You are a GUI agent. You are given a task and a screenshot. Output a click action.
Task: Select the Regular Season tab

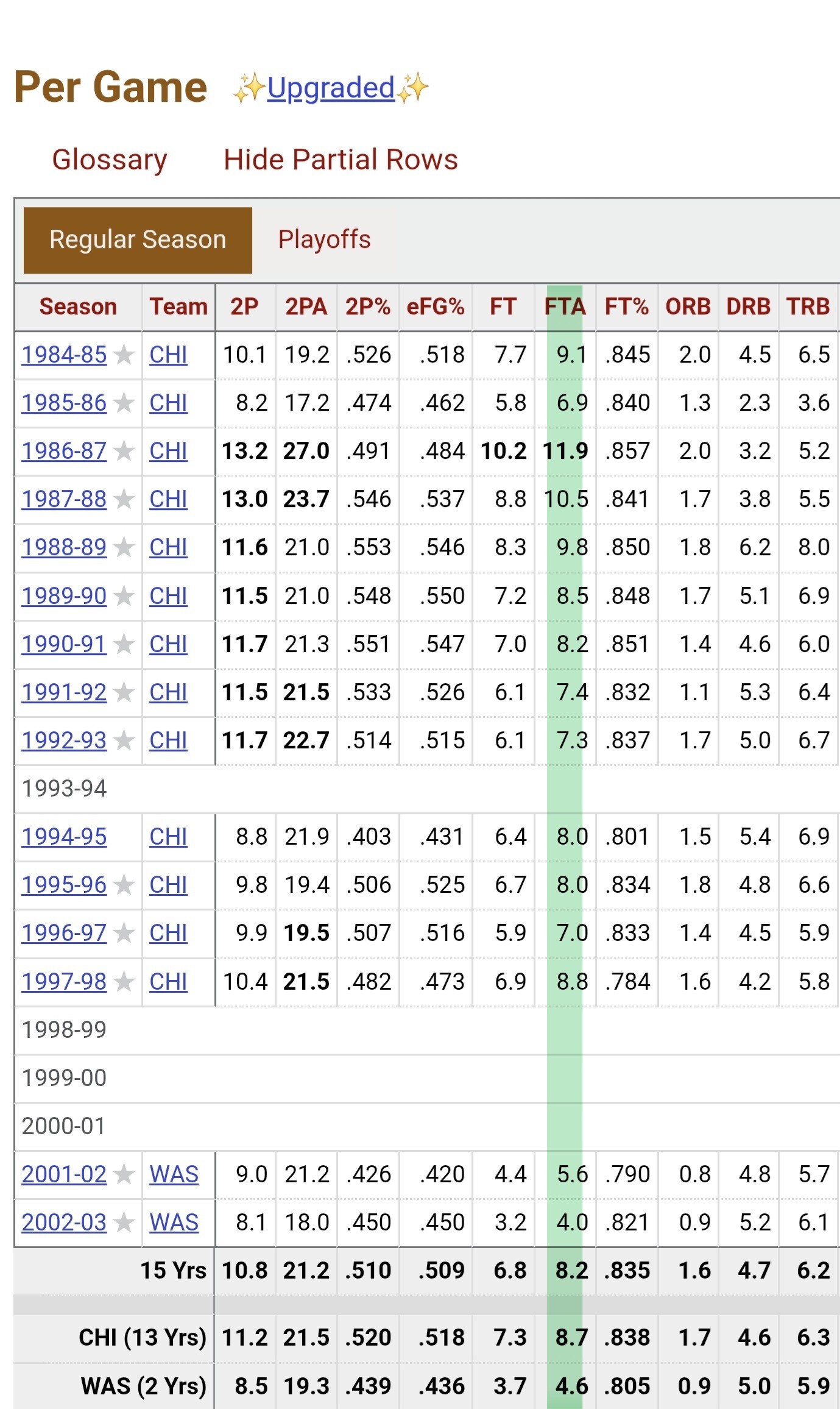click(x=138, y=240)
